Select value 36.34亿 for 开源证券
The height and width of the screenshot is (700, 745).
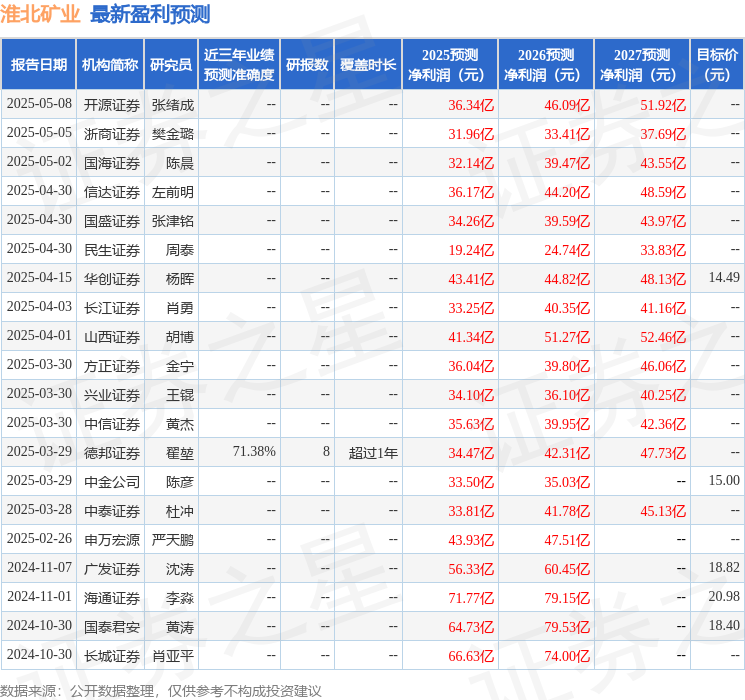pos(471,105)
